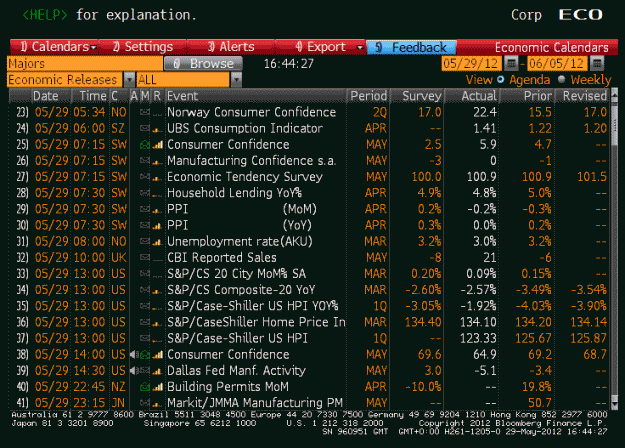This screenshot has width=625, height=448.
Task: Open the Calendars dropdown menu
Action: [x=54, y=47]
